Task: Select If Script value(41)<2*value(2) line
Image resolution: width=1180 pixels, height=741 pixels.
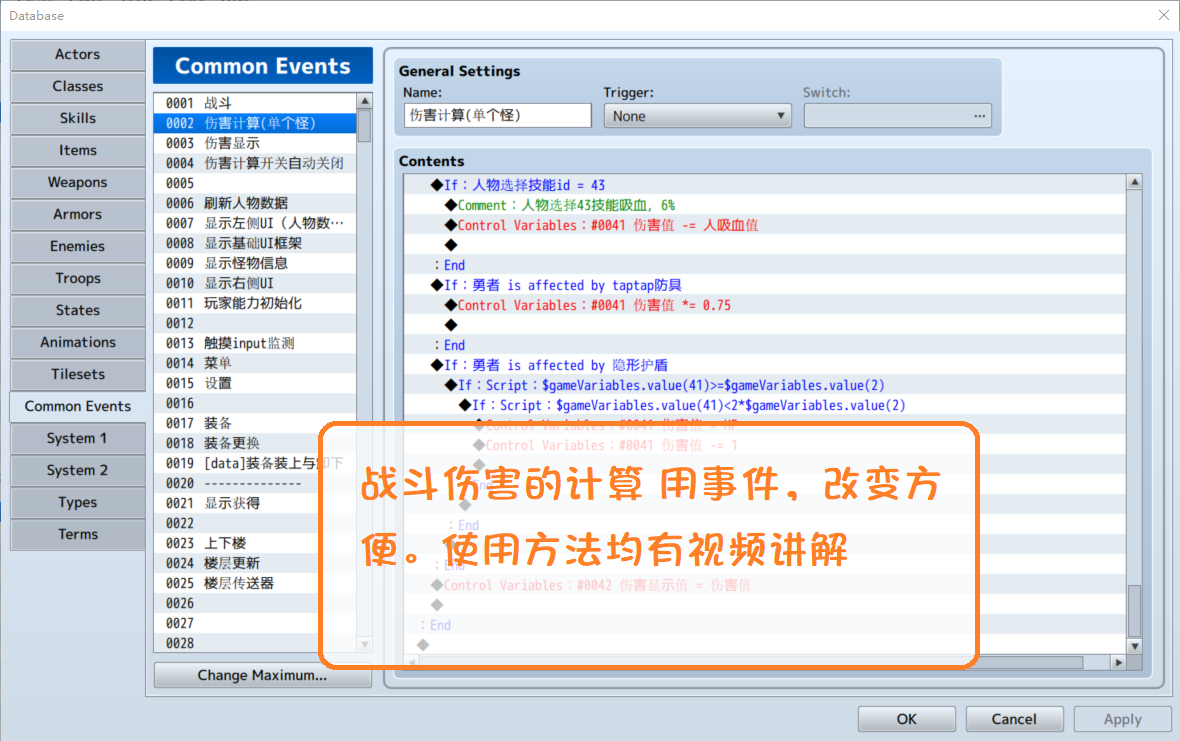Action: 765,405
